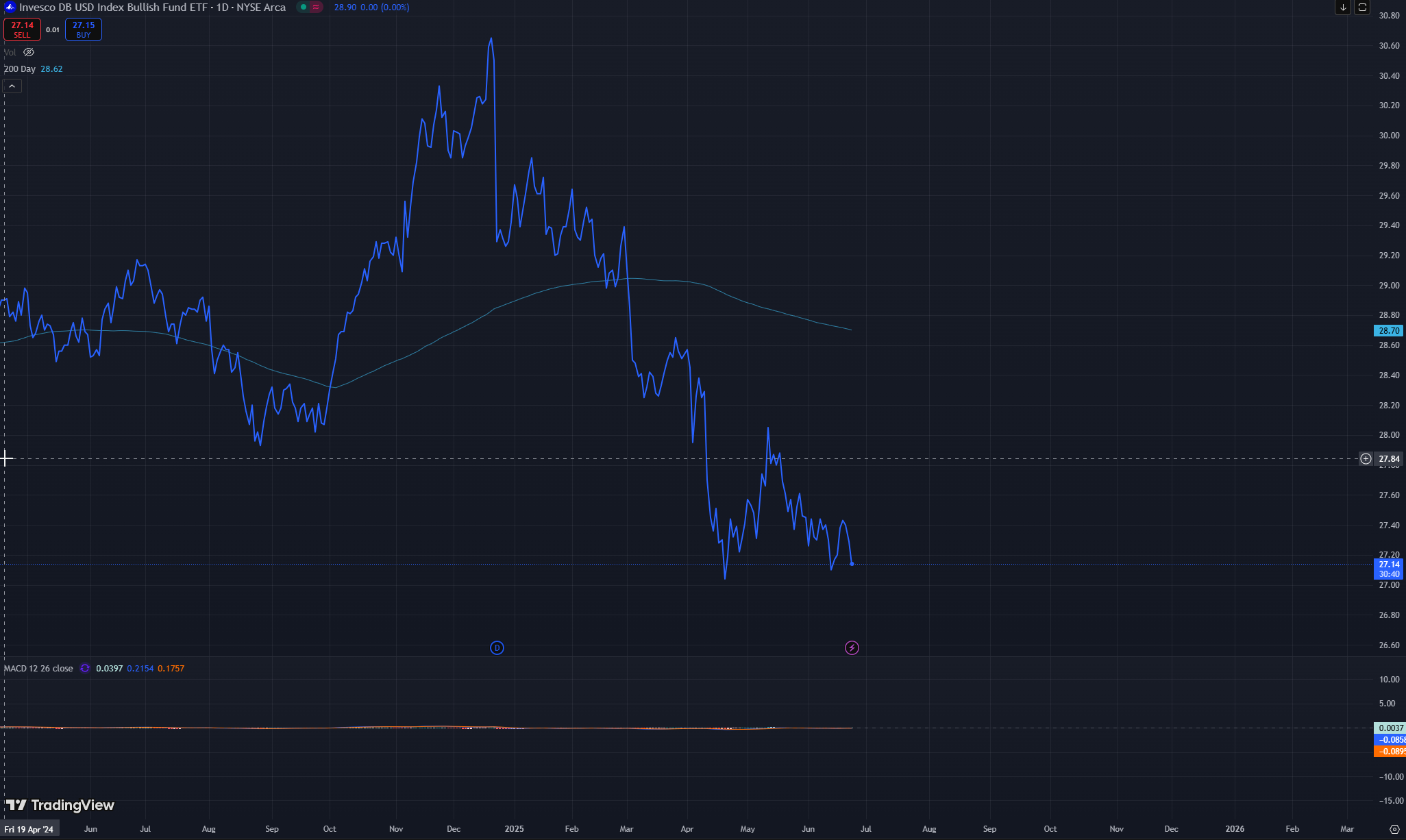1406x840 pixels.
Task: Click the pink data delay indicator
Action: click(316, 7)
